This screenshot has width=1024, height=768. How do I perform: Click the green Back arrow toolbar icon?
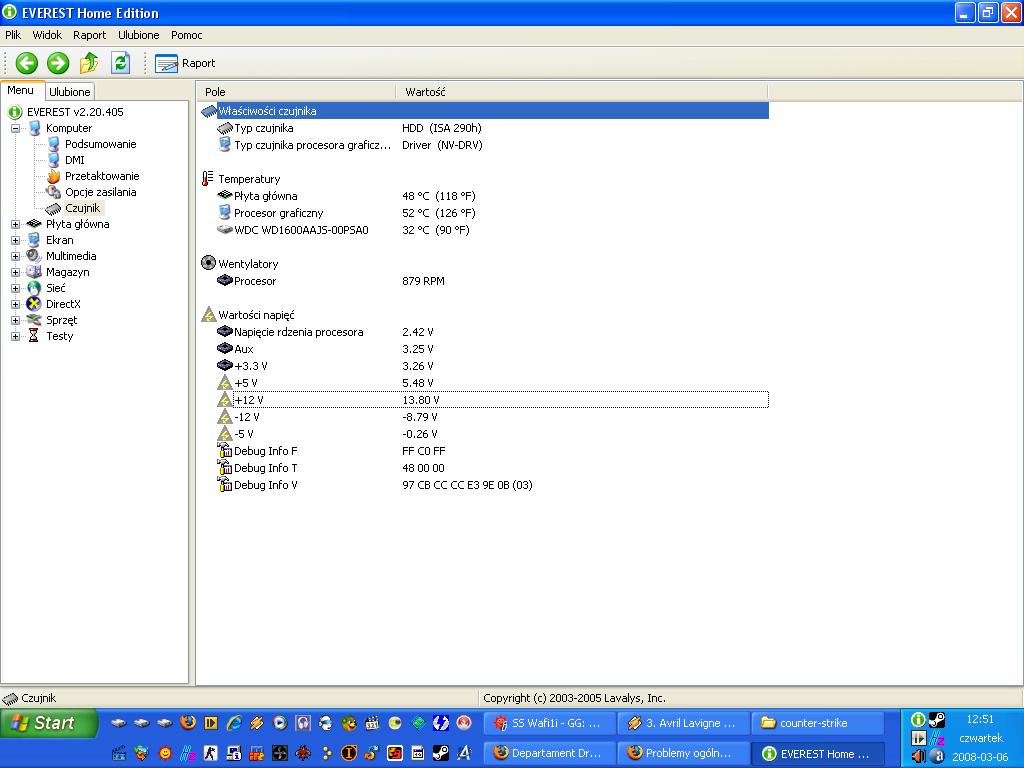point(27,63)
